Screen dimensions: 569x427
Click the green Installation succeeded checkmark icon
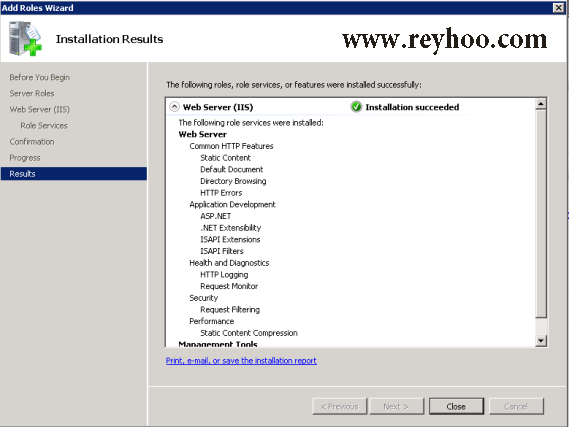point(356,107)
